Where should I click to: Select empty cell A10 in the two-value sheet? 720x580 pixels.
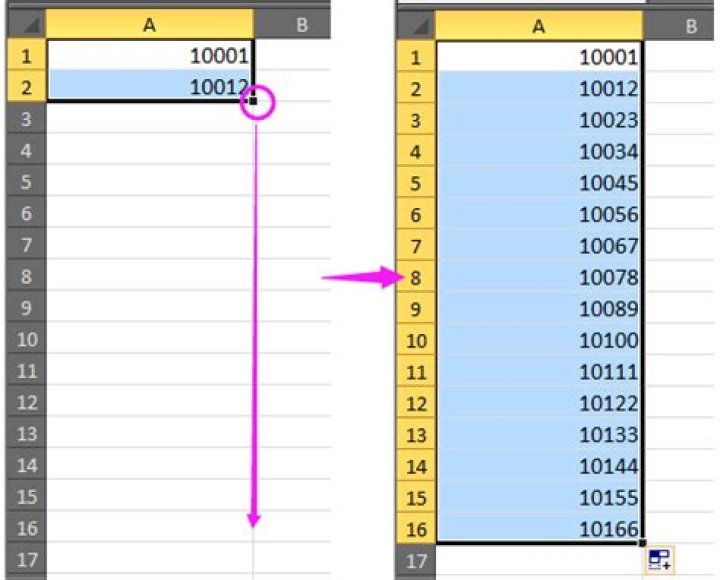150,338
